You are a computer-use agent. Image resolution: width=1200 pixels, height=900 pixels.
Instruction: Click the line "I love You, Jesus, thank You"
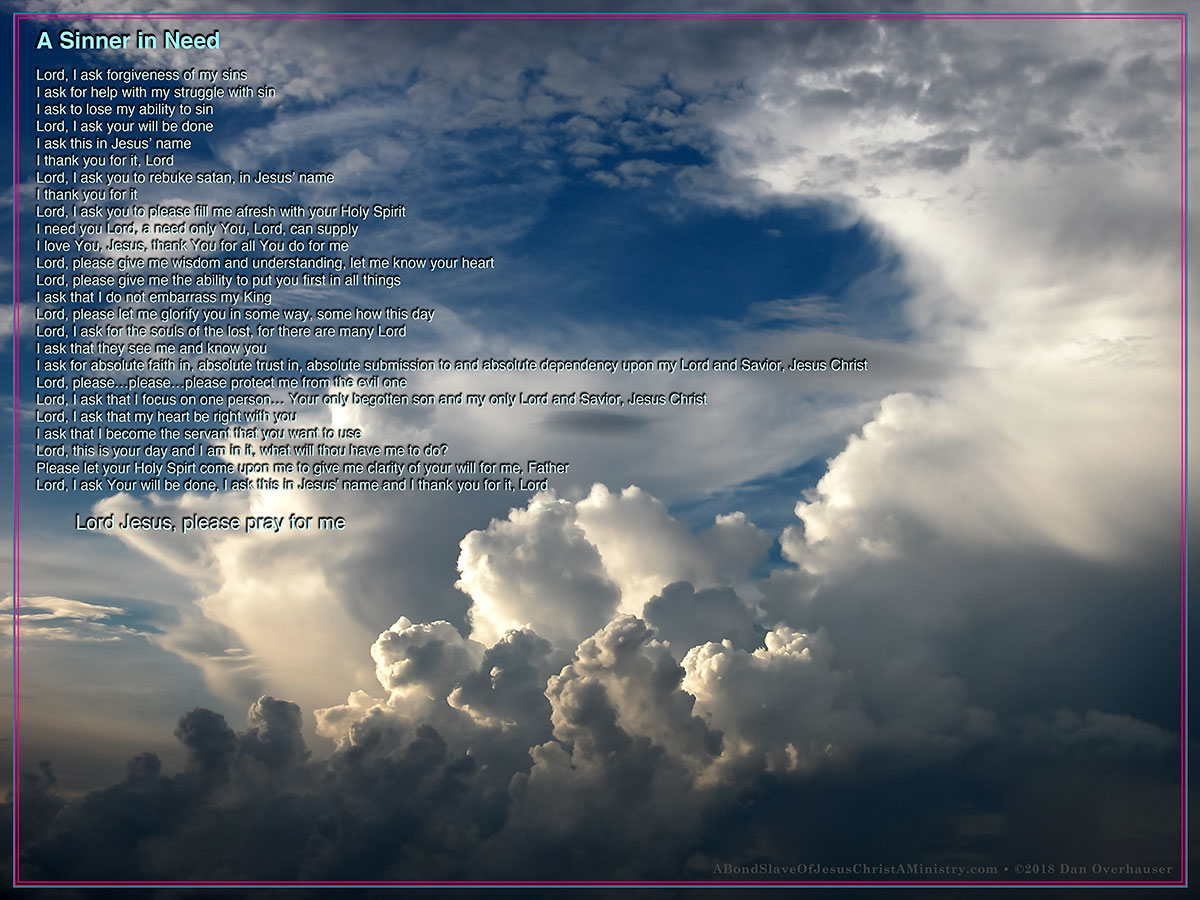click(x=192, y=246)
